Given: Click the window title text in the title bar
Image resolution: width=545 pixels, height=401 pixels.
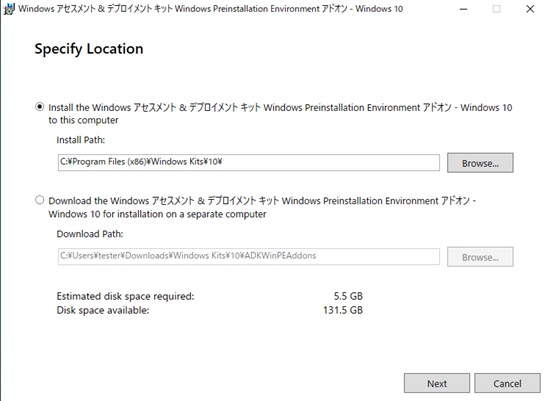Looking at the screenshot, I should click(x=211, y=9).
